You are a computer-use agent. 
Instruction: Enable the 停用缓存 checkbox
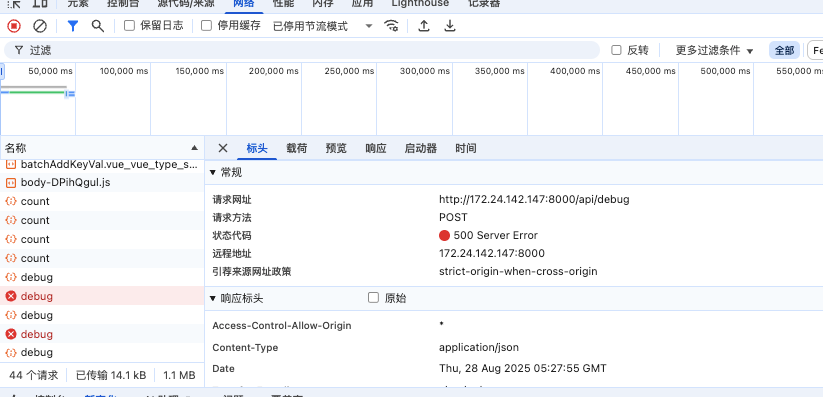(207, 25)
